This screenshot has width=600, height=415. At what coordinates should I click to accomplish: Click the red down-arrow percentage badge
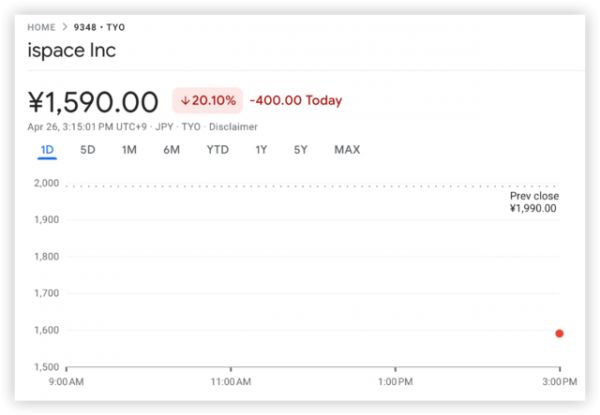[207, 101]
